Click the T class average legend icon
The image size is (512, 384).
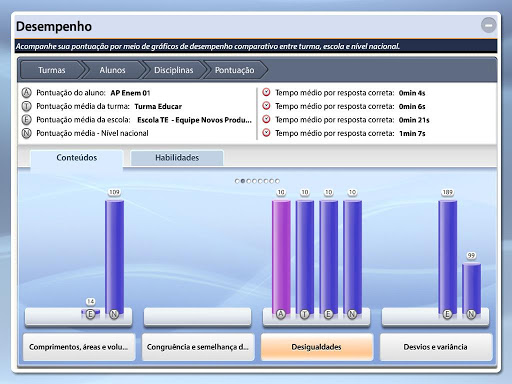[x=27, y=106]
